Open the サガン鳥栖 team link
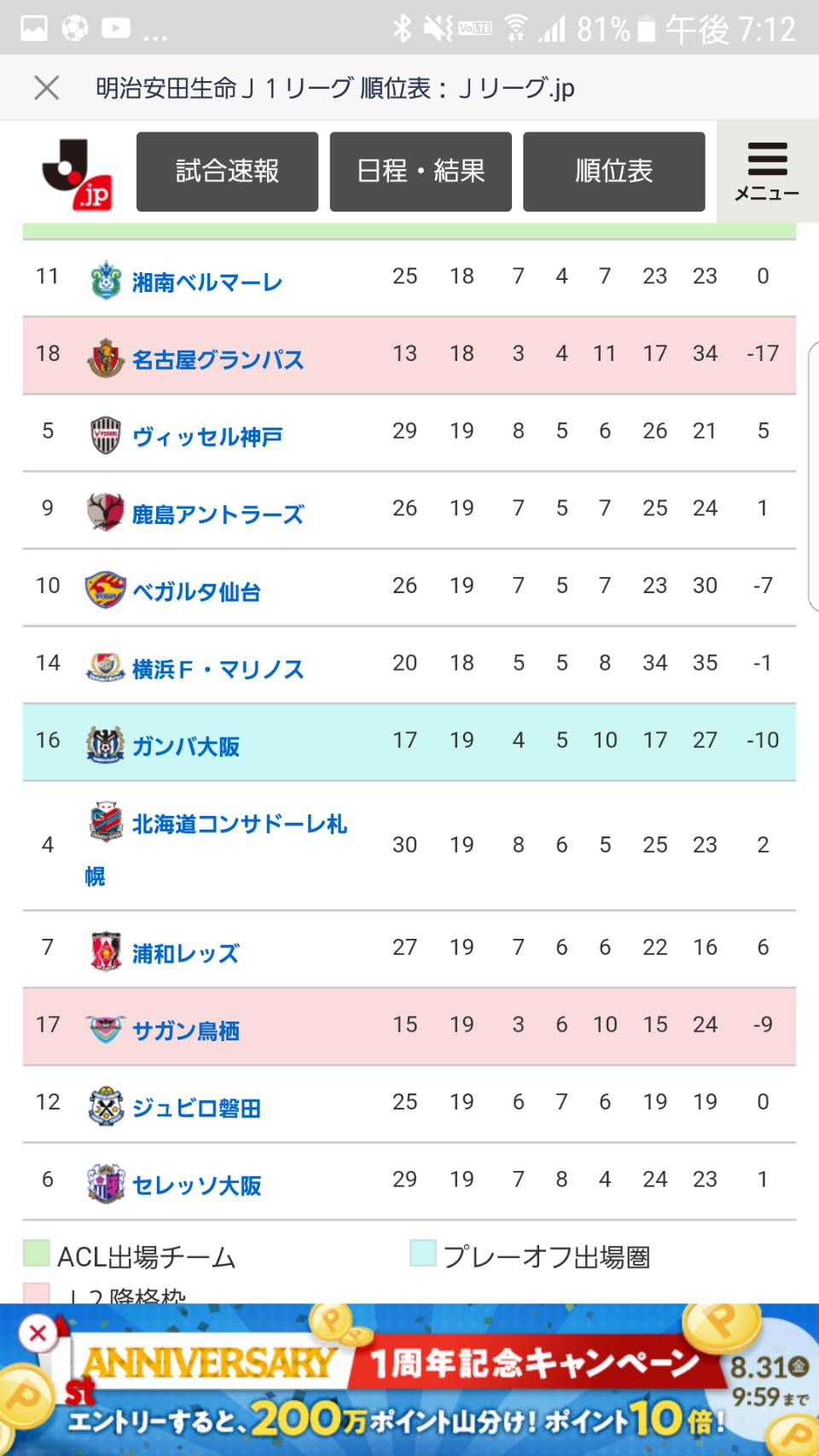The width and height of the screenshot is (819, 1456). click(185, 1030)
